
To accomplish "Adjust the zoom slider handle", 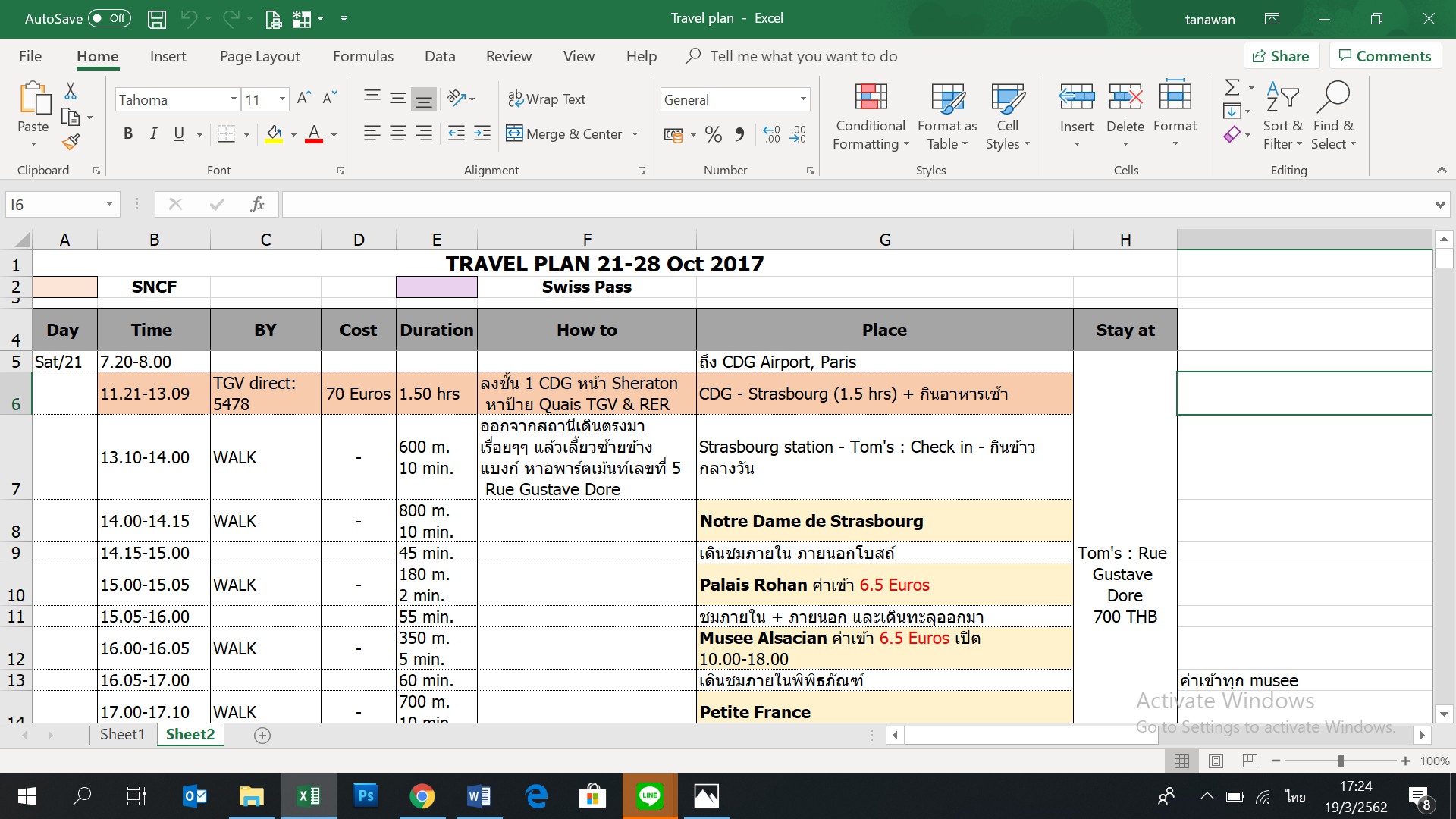I will [x=1340, y=761].
